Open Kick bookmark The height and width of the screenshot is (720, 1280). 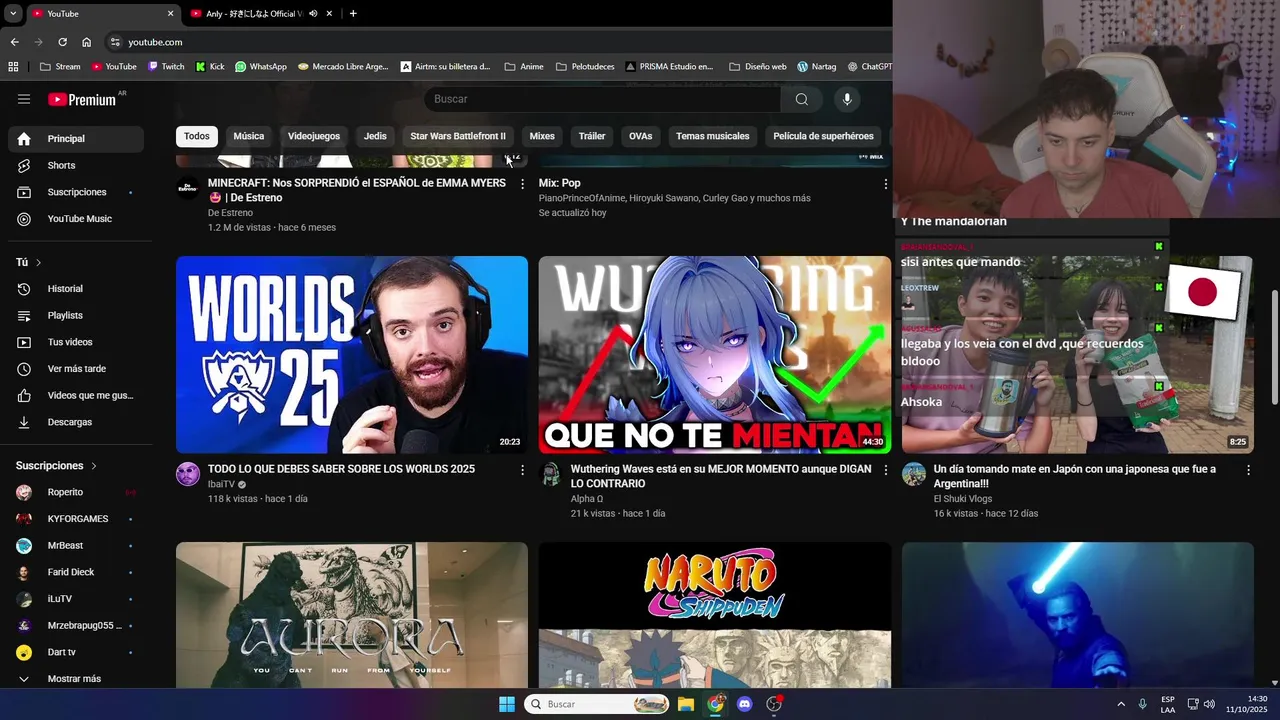click(x=210, y=67)
